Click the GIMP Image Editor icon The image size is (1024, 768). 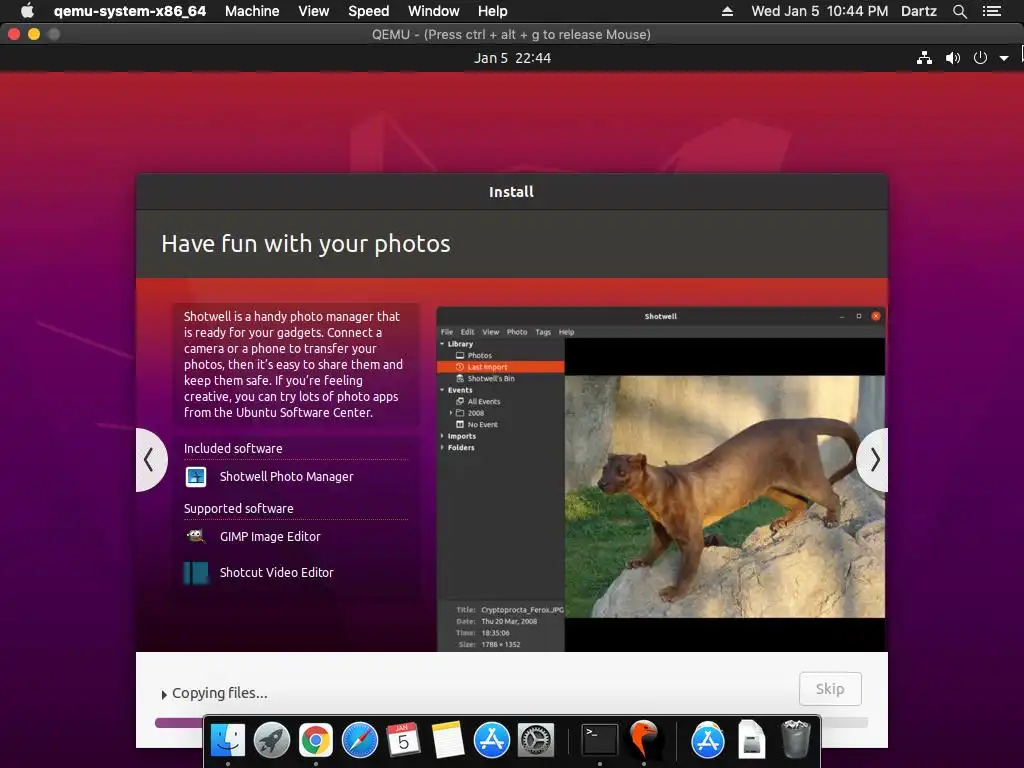pyautogui.click(x=195, y=536)
